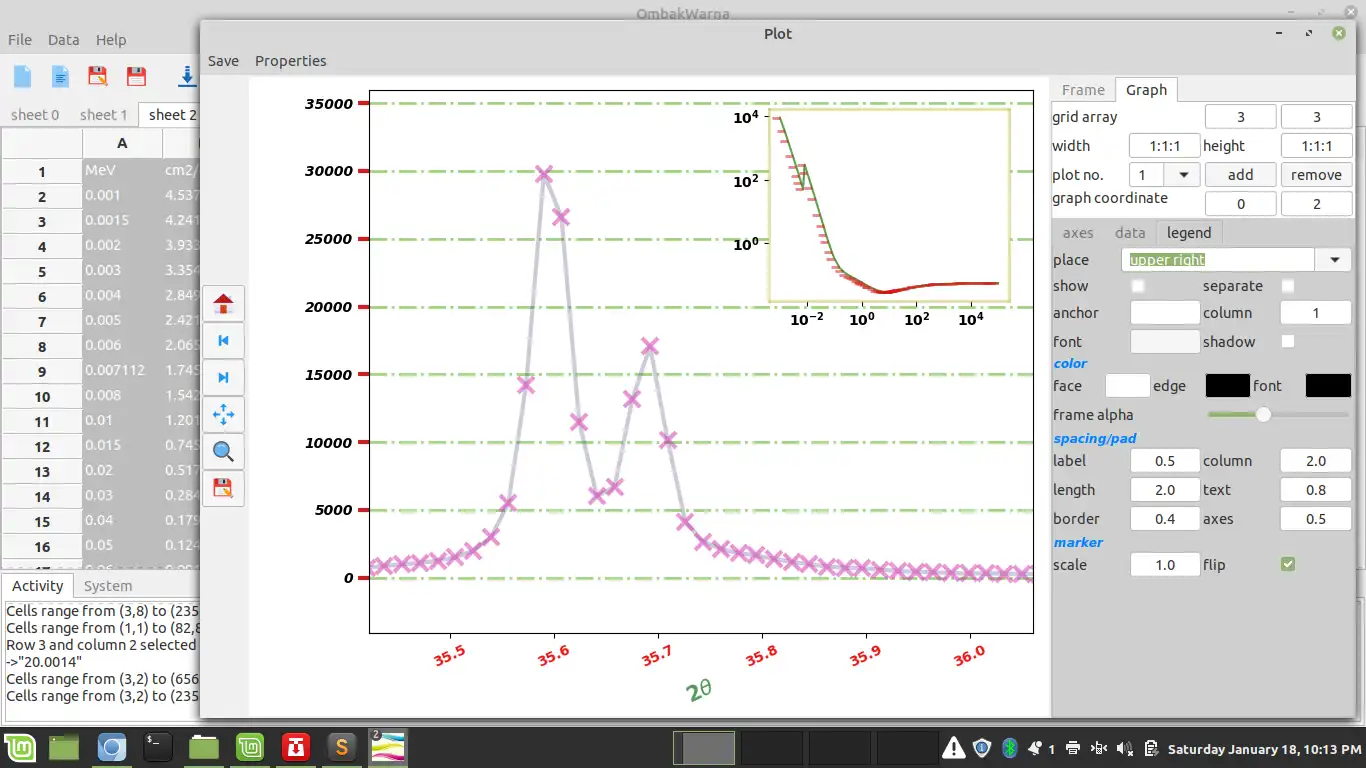
Task: Expand the legend 'place' dropdown
Action: pyautogui.click(x=1334, y=260)
